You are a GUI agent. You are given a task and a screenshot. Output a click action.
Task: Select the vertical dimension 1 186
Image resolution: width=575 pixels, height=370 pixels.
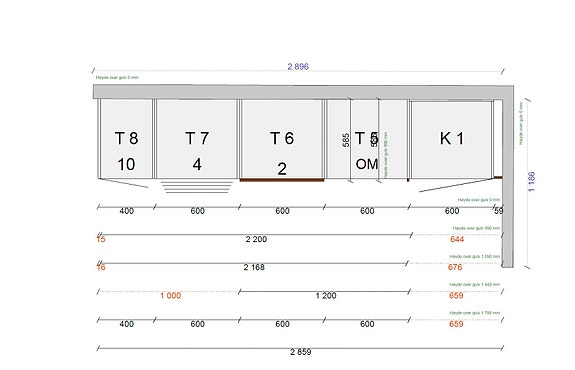pos(532,181)
